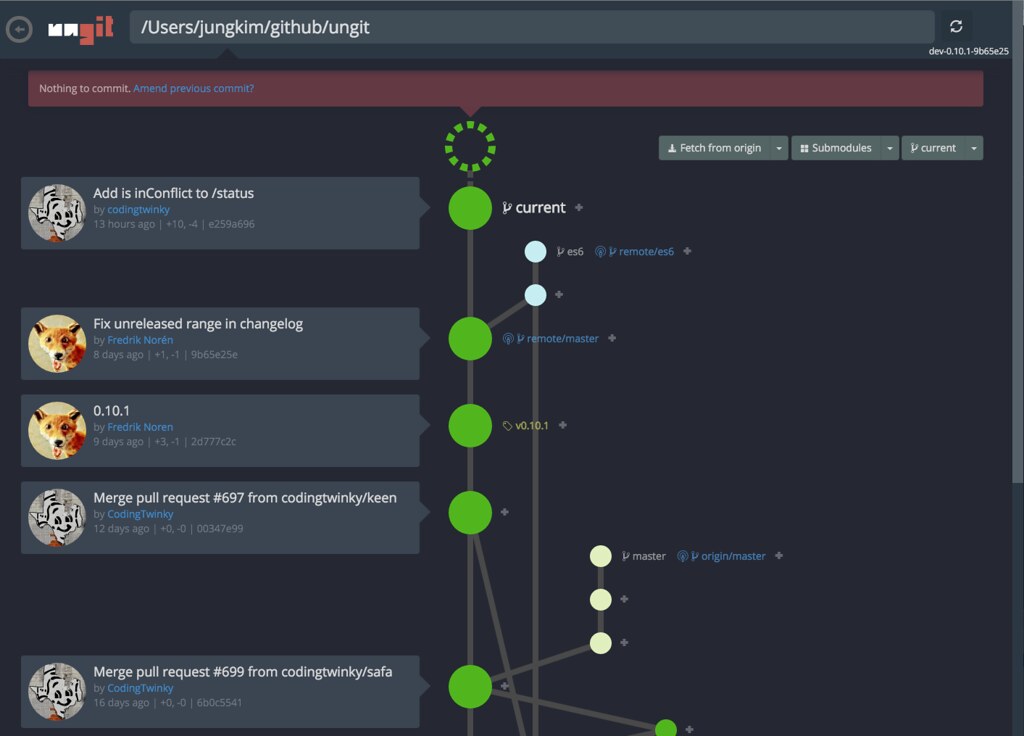Click the plus icon after remote/master label
Viewport: 1024px width, 736px height.
click(x=612, y=338)
